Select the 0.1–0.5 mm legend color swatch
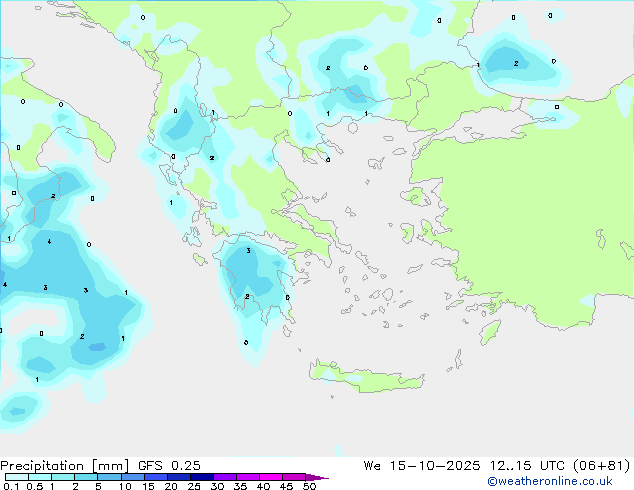634x490 pixels. pyautogui.click(x=17, y=477)
